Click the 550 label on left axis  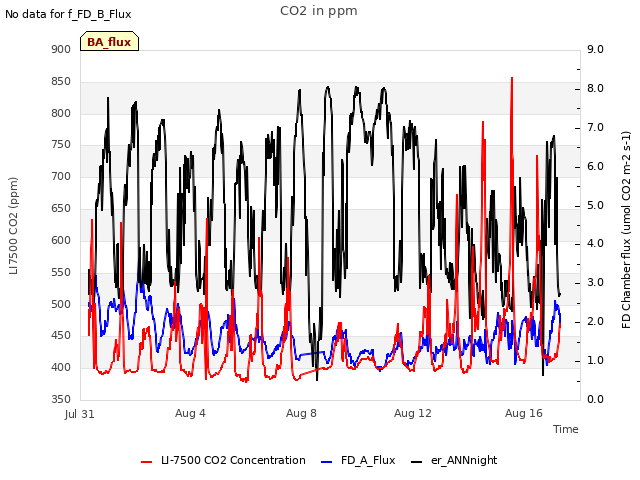coord(61,272)
